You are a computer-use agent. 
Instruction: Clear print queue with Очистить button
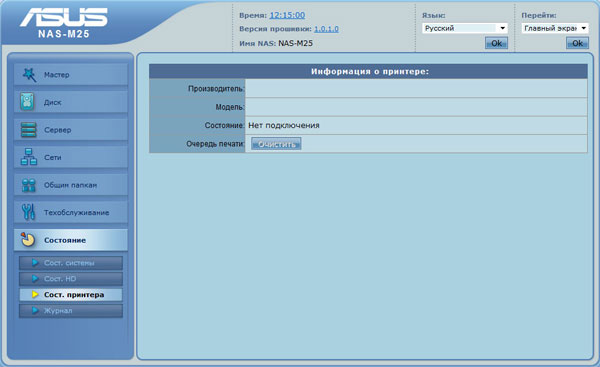click(276, 144)
